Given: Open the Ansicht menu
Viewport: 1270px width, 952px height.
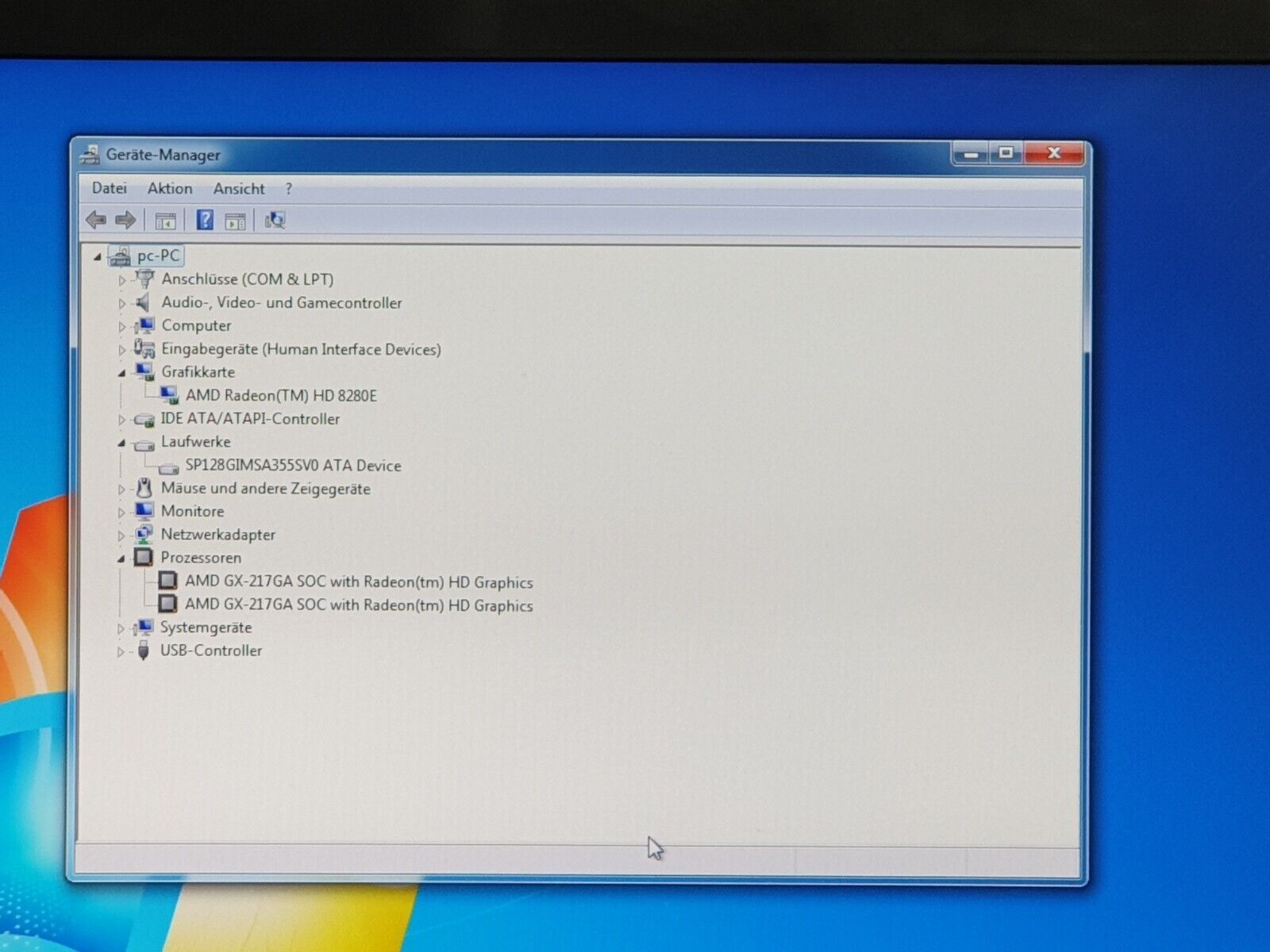Looking at the screenshot, I should tap(239, 189).
